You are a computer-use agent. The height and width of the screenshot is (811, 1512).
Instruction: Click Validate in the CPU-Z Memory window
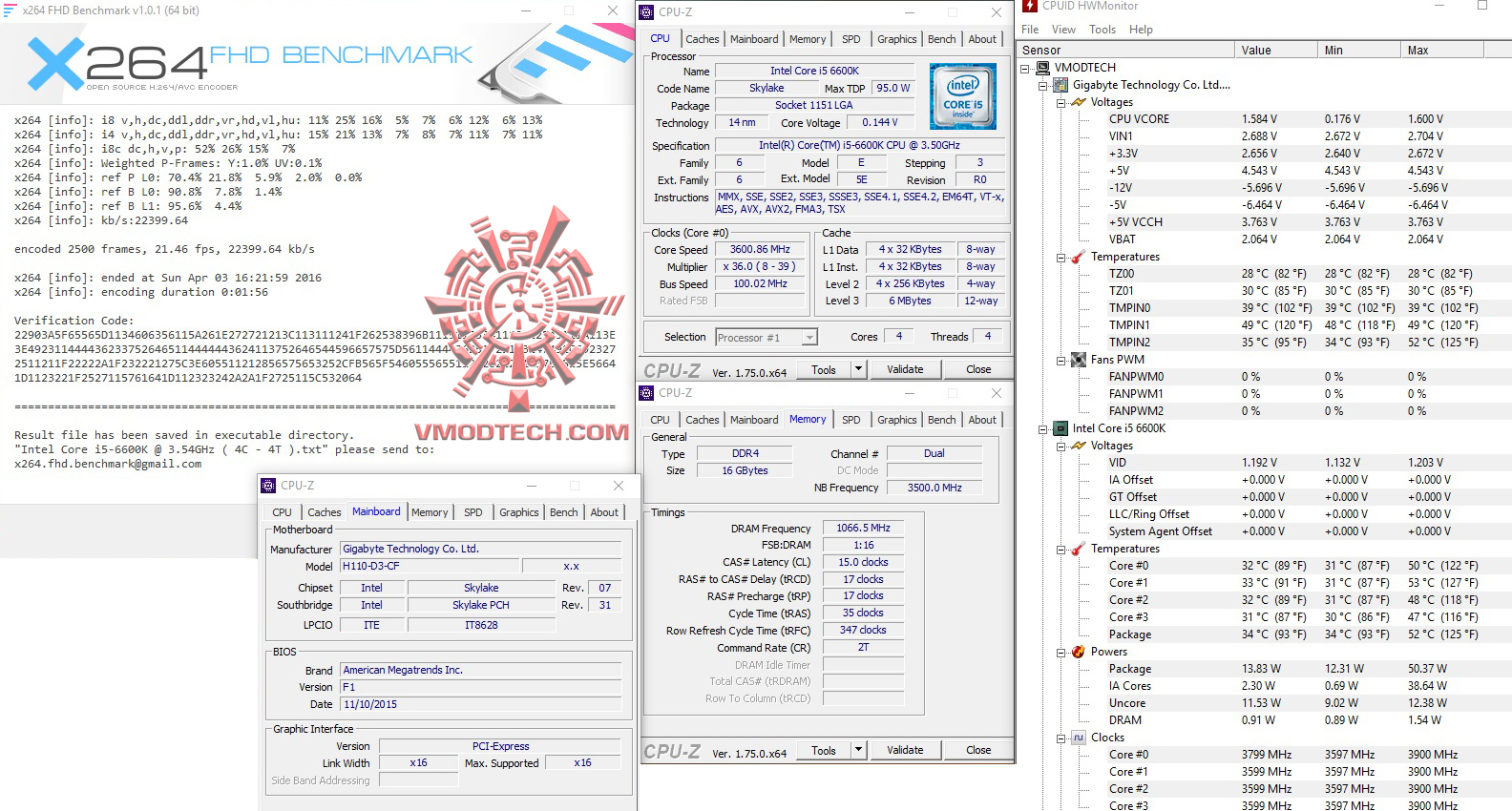pos(905,750)
